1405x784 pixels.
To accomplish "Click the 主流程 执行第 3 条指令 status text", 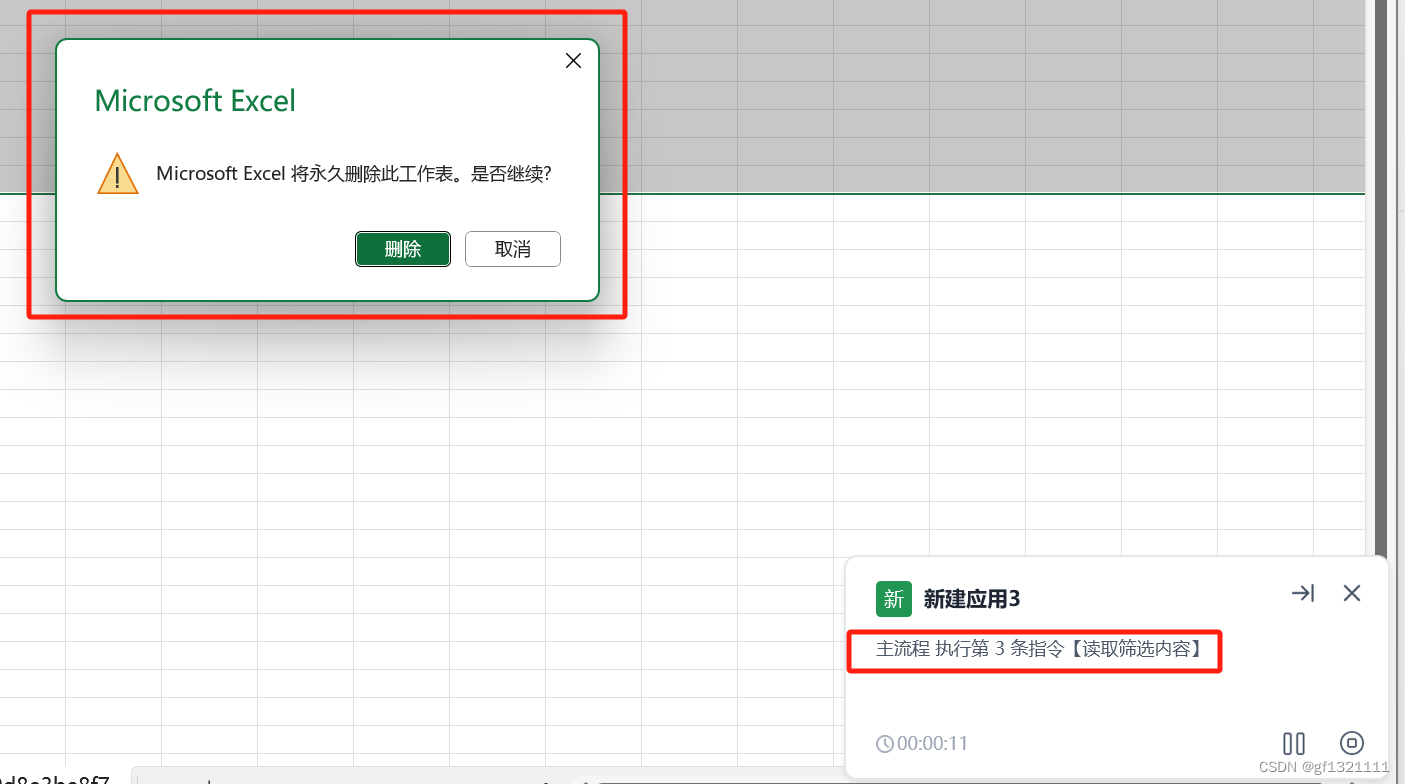I will (x=1039, y=649).
